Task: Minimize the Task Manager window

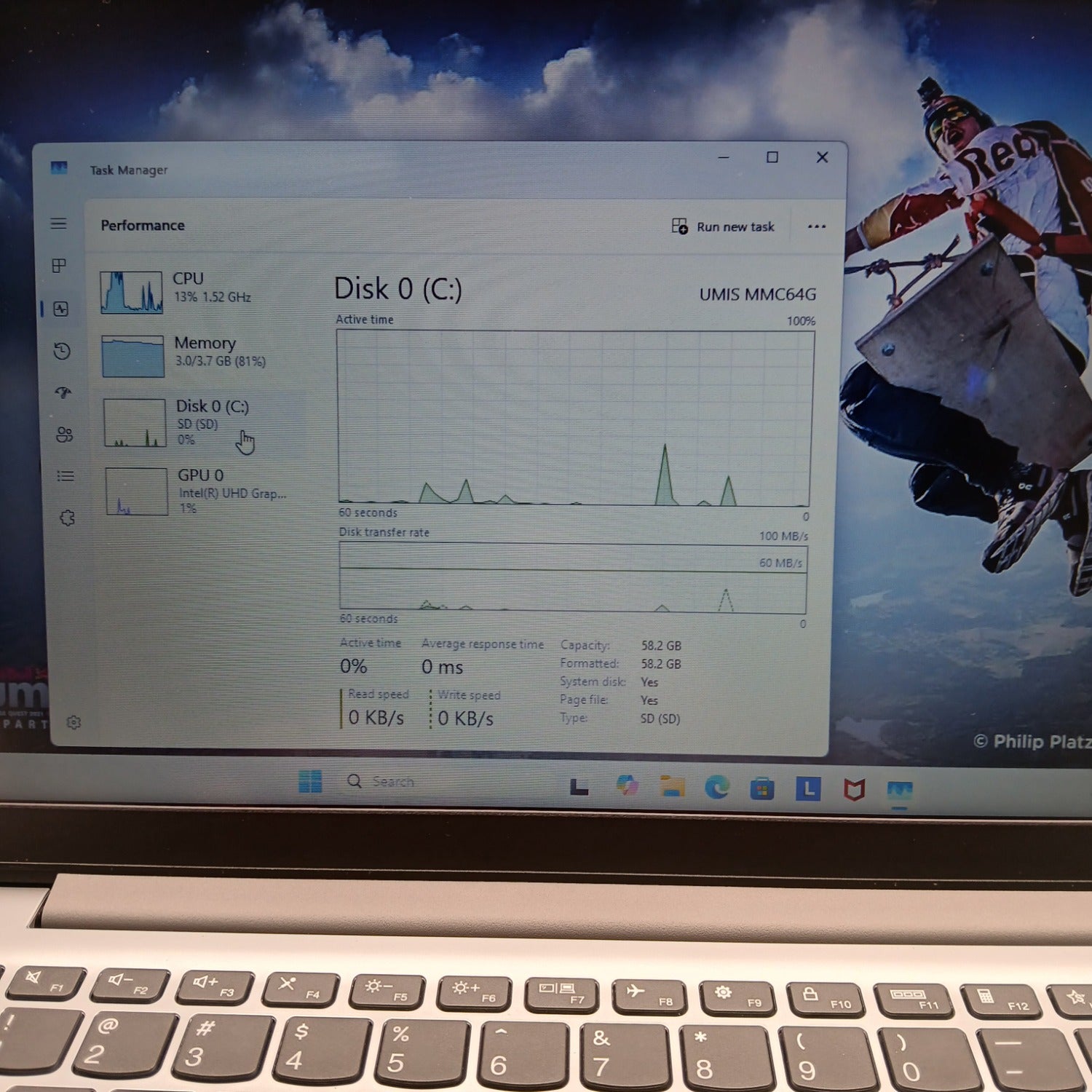Action: point(724,157)
